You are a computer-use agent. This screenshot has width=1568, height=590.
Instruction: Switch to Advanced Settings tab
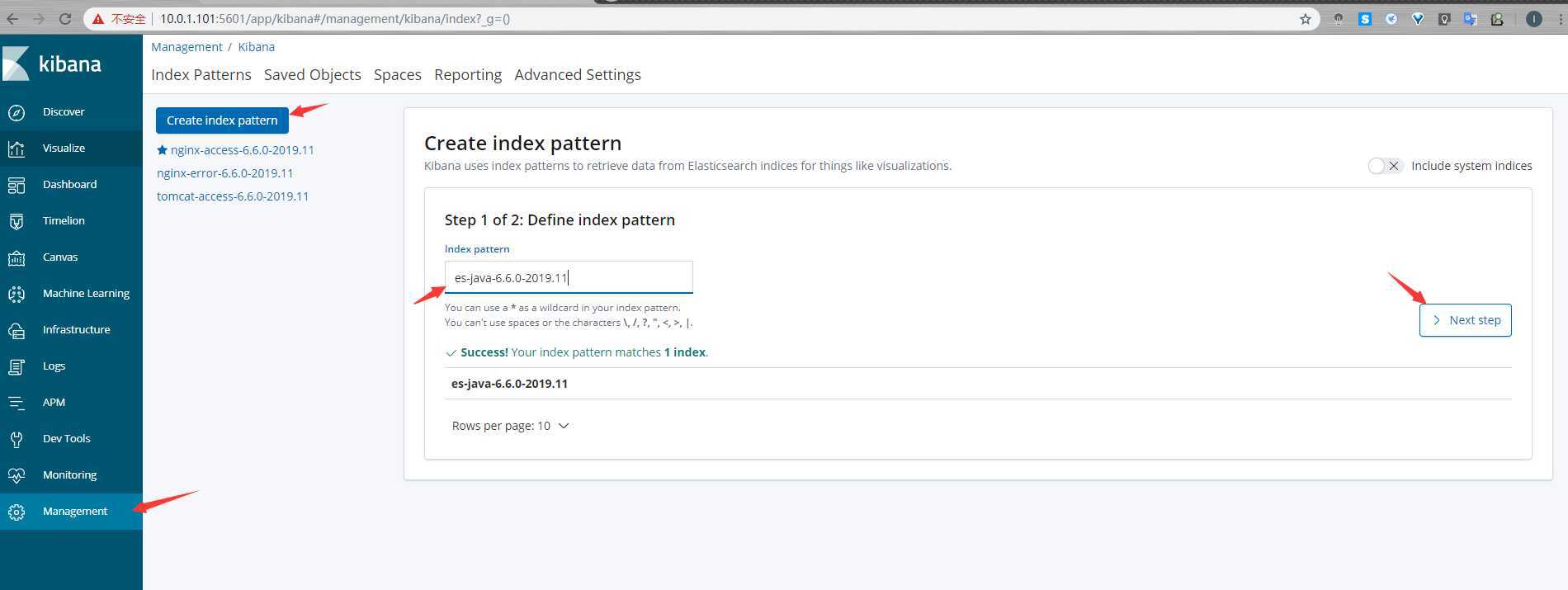pos(578,74)
